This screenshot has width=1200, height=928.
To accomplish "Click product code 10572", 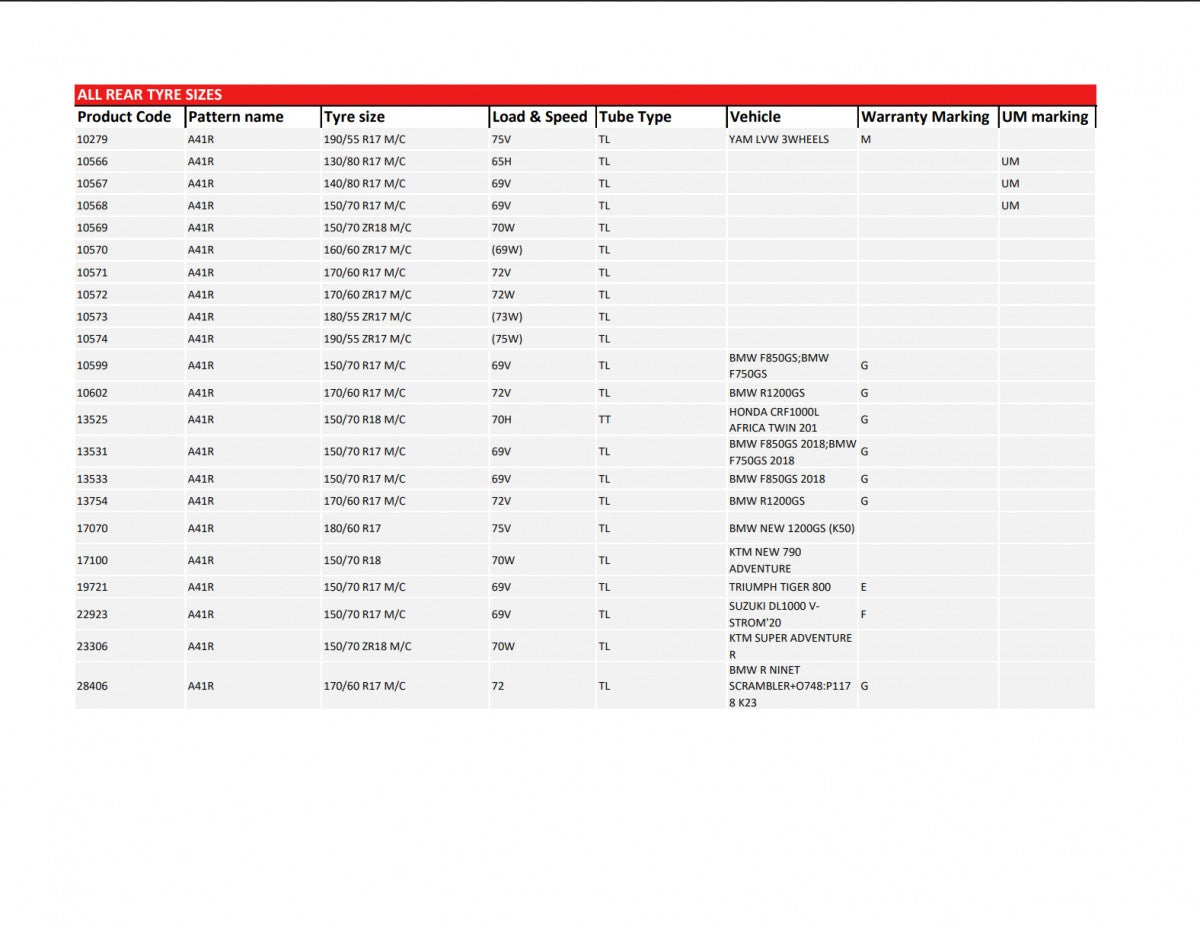I will pyautogui.click(x=92, y=295).
